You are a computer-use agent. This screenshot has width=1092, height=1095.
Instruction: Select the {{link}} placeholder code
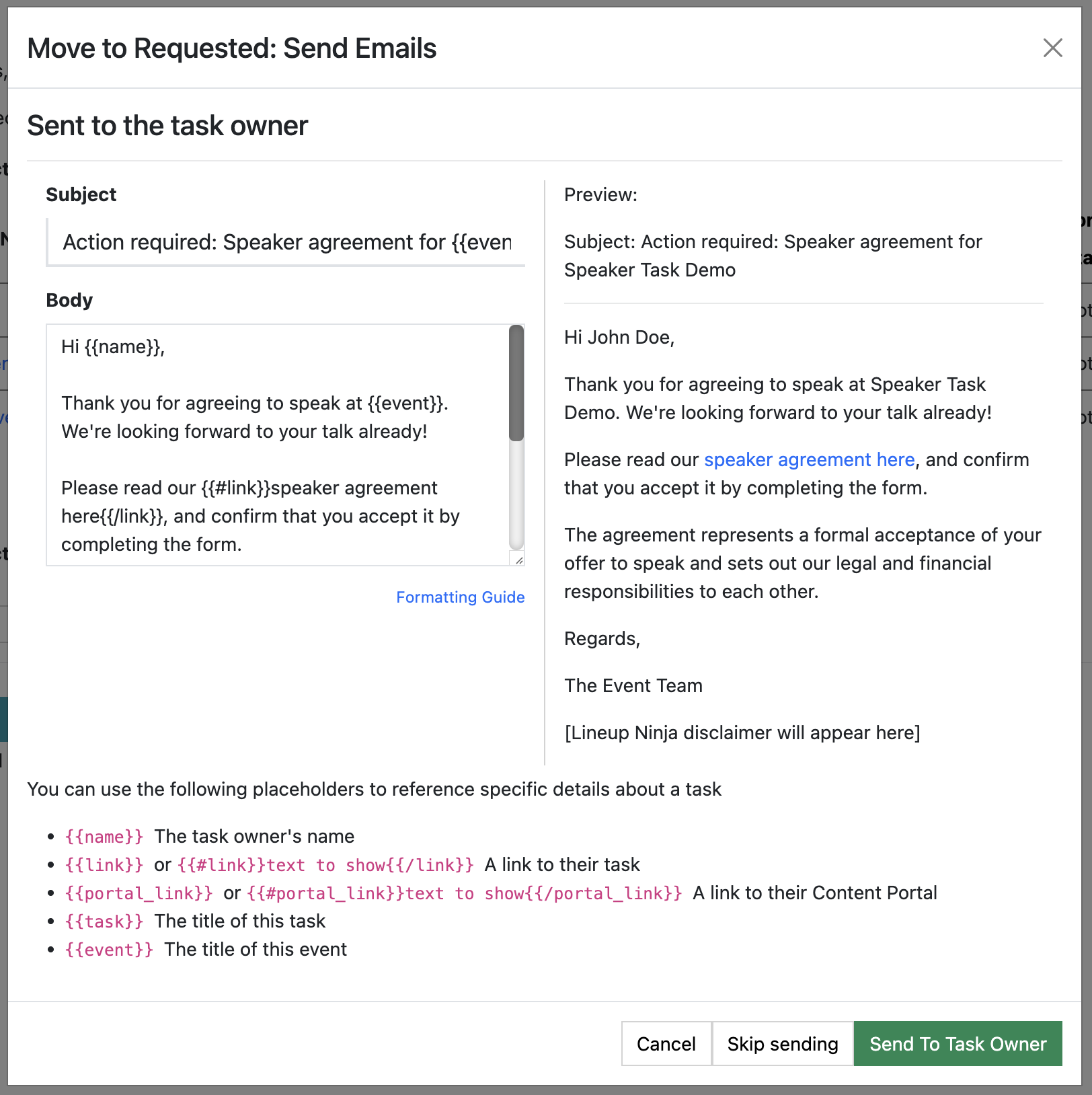click(104, 865)
